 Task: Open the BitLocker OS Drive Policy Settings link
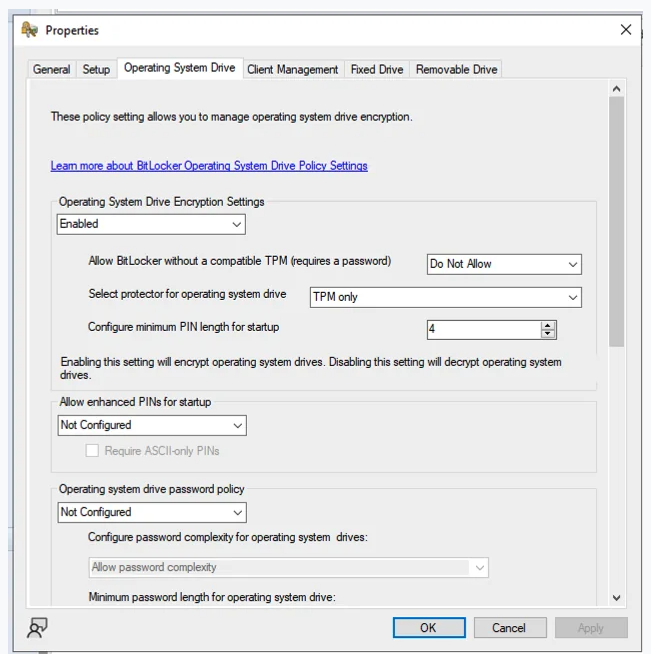point(209,166)
